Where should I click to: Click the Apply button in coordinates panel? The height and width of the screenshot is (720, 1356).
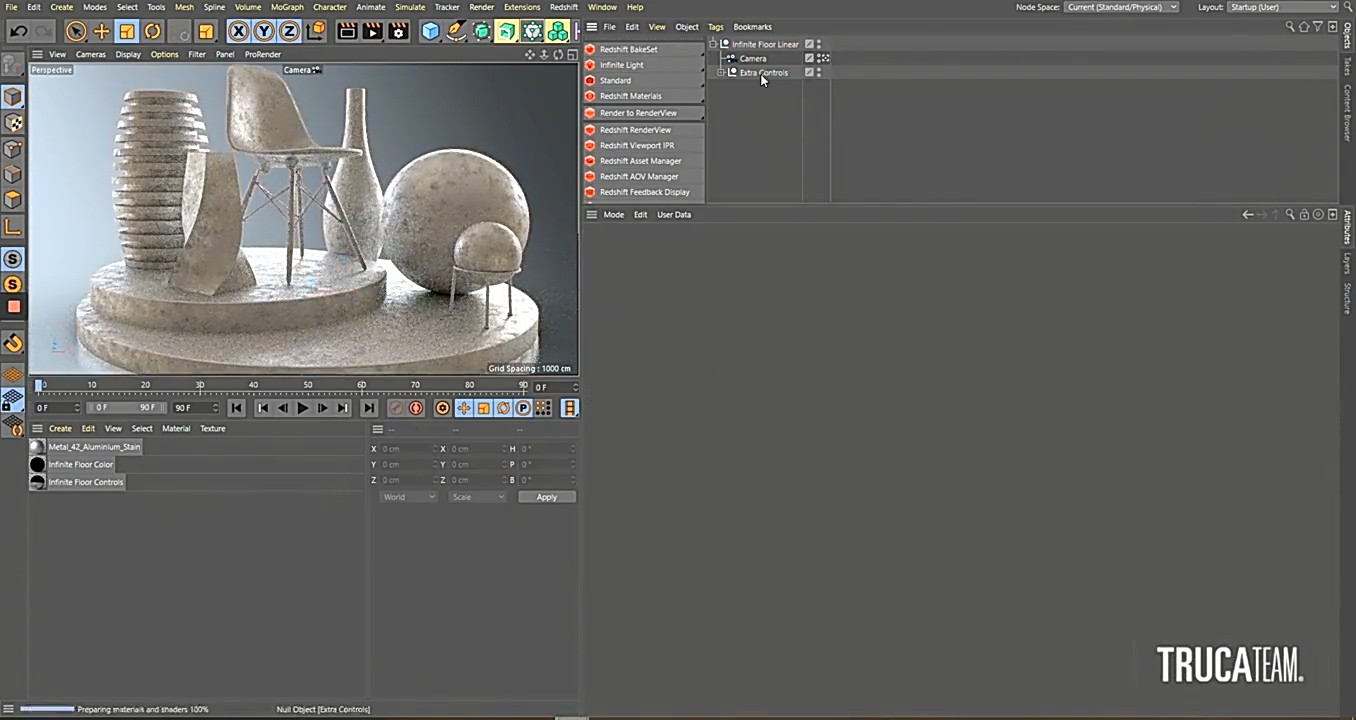click(546, 497)
